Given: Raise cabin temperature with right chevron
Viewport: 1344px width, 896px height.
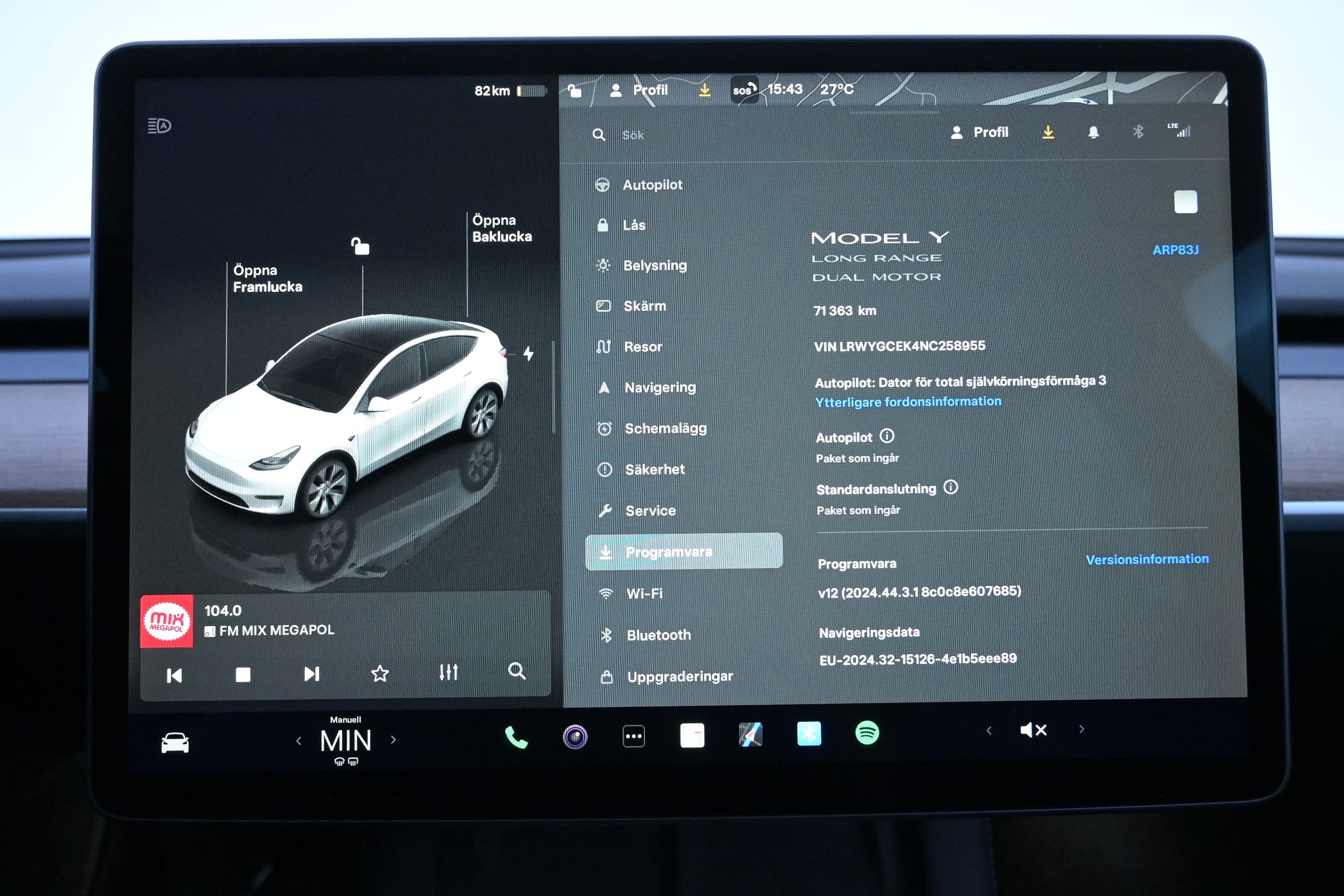Looking at the screenshot, I should (393, 740).
